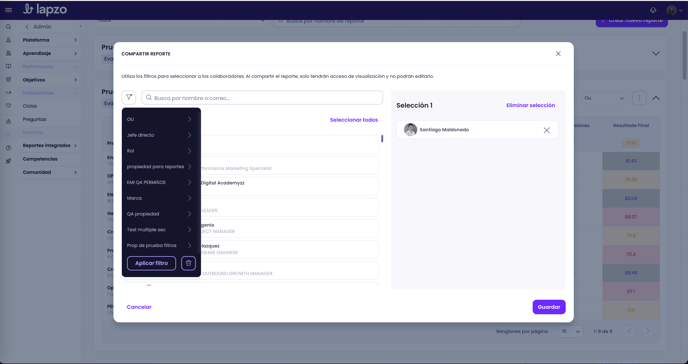Click the Resultado Final column header

pyautogui.click(x=631, y=125)
